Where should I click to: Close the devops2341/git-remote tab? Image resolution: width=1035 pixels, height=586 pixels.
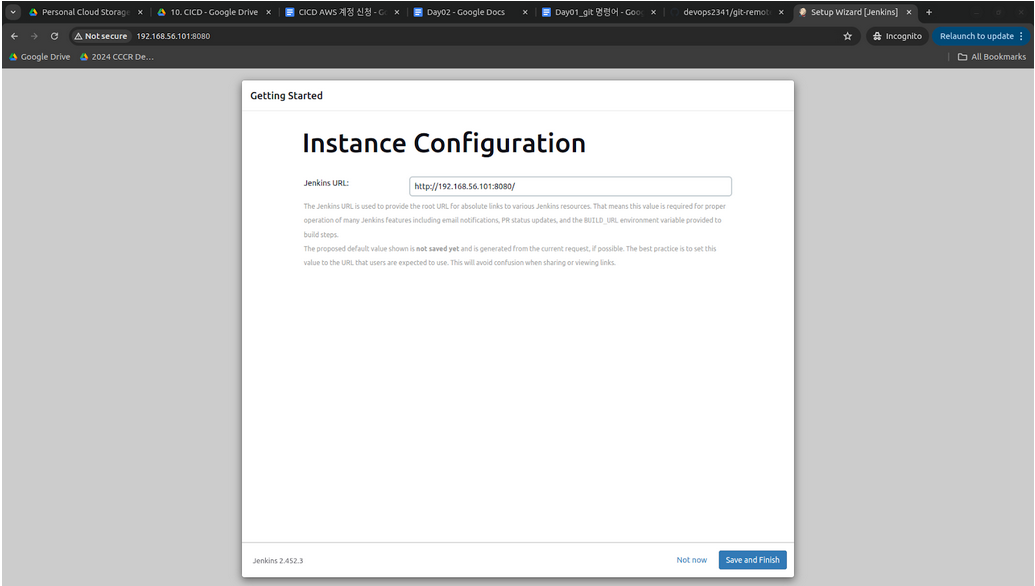tap(781, 12)
